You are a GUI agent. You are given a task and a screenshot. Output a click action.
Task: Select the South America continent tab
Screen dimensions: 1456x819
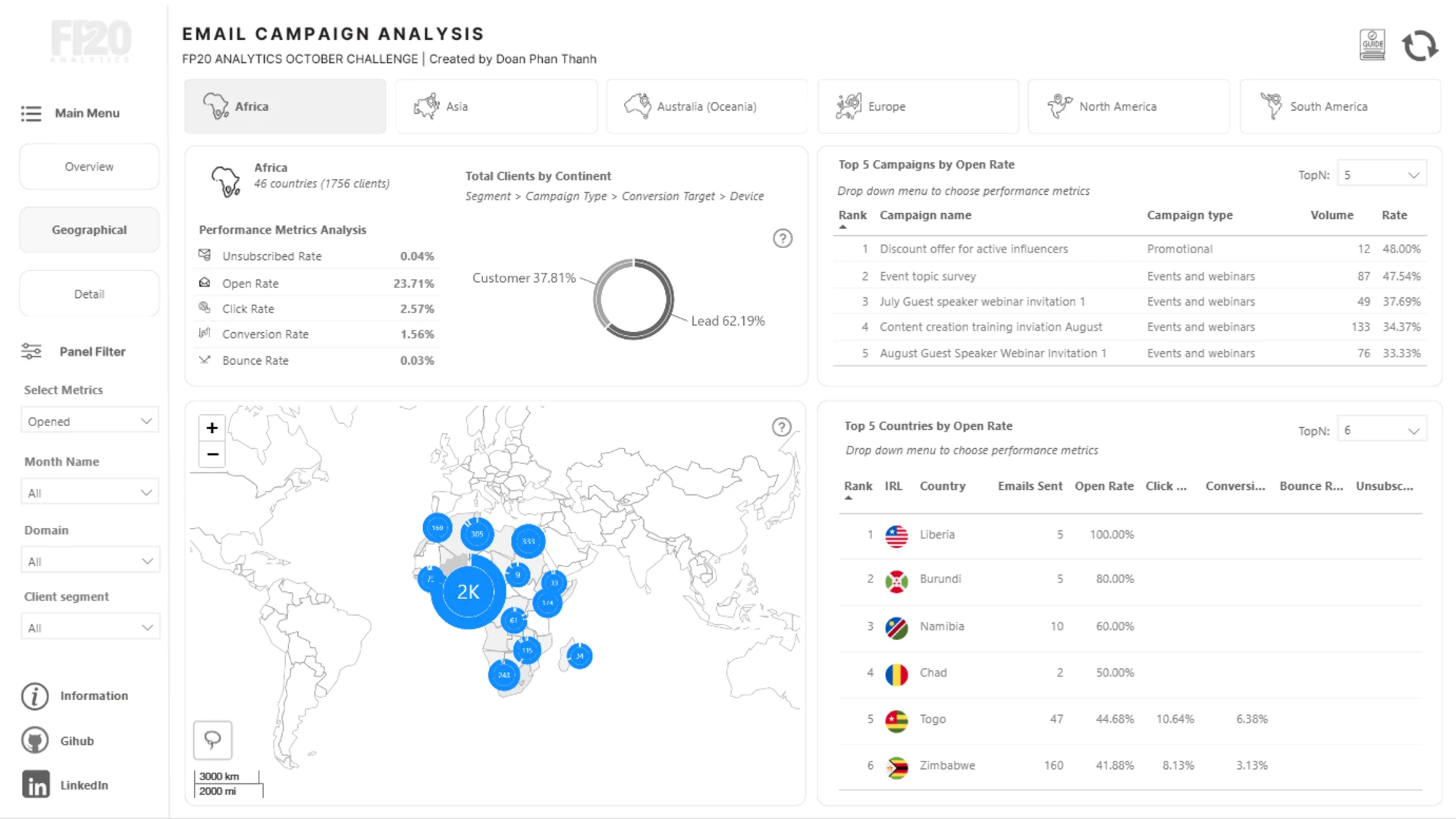pyautogui.click(x=1339, y=107)
